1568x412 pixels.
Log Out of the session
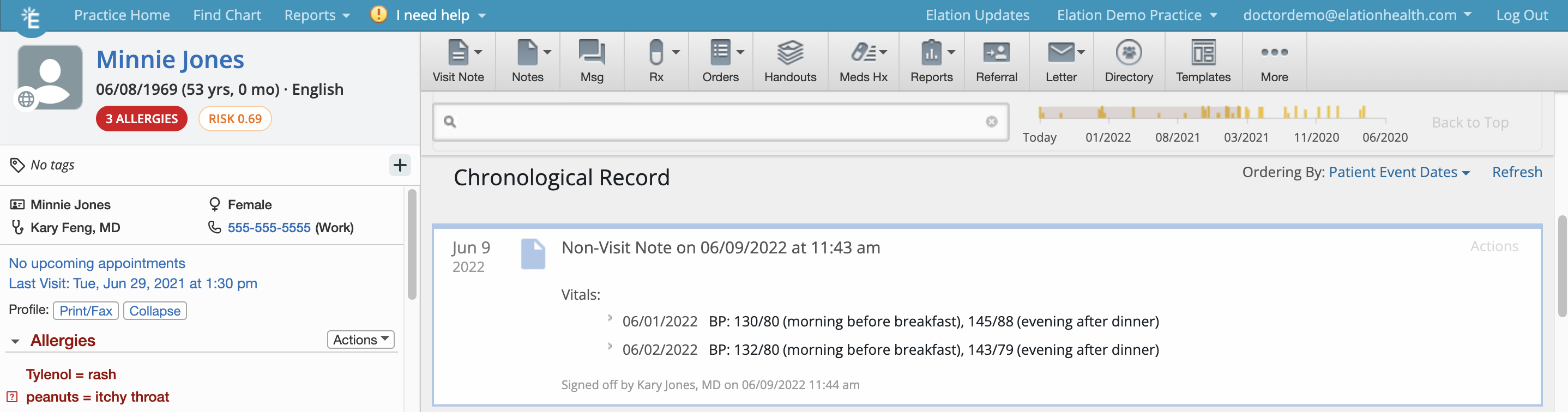pyautogui.click(x=1521, y=15)
